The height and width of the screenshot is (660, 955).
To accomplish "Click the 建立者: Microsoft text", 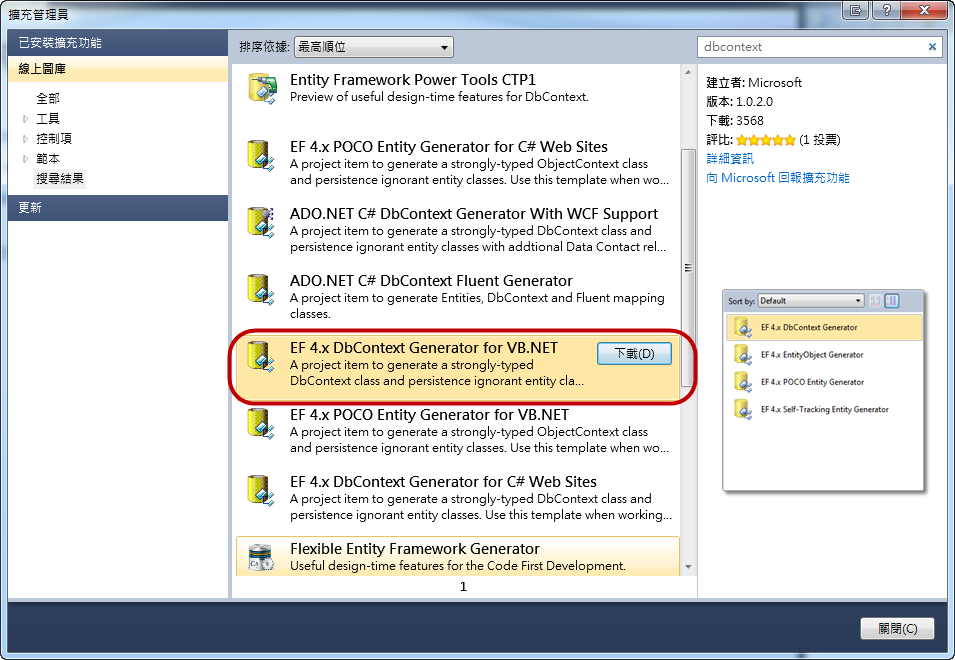I will point(754,83).
